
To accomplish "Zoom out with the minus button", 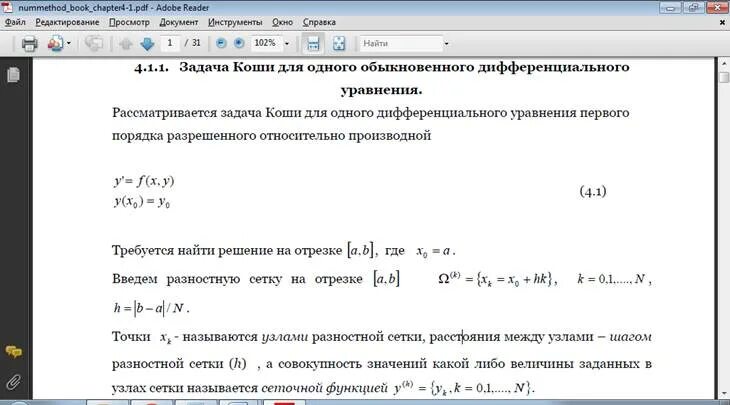I will 222,43.
